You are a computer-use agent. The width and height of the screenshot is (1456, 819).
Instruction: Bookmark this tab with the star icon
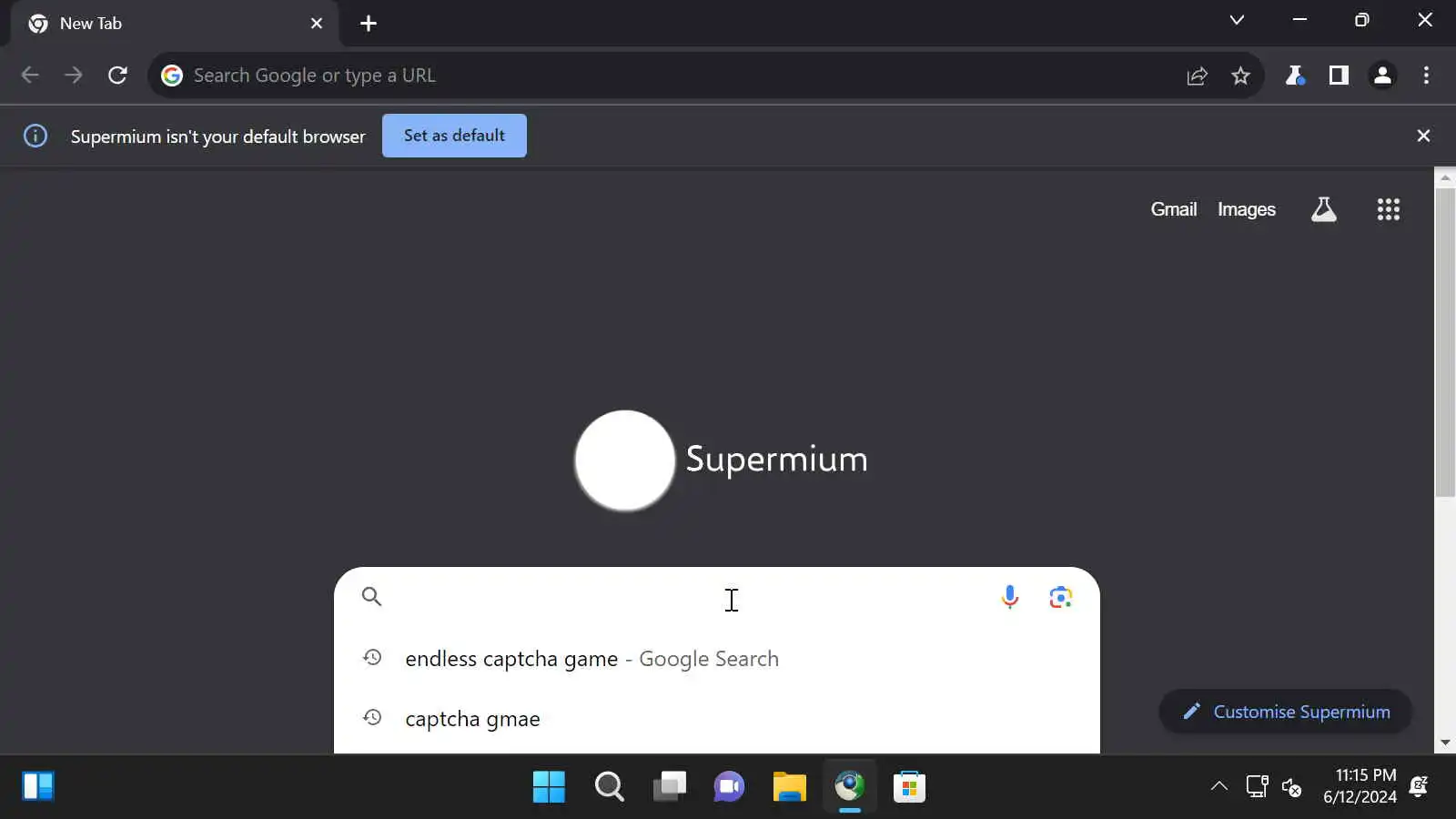1240,76
